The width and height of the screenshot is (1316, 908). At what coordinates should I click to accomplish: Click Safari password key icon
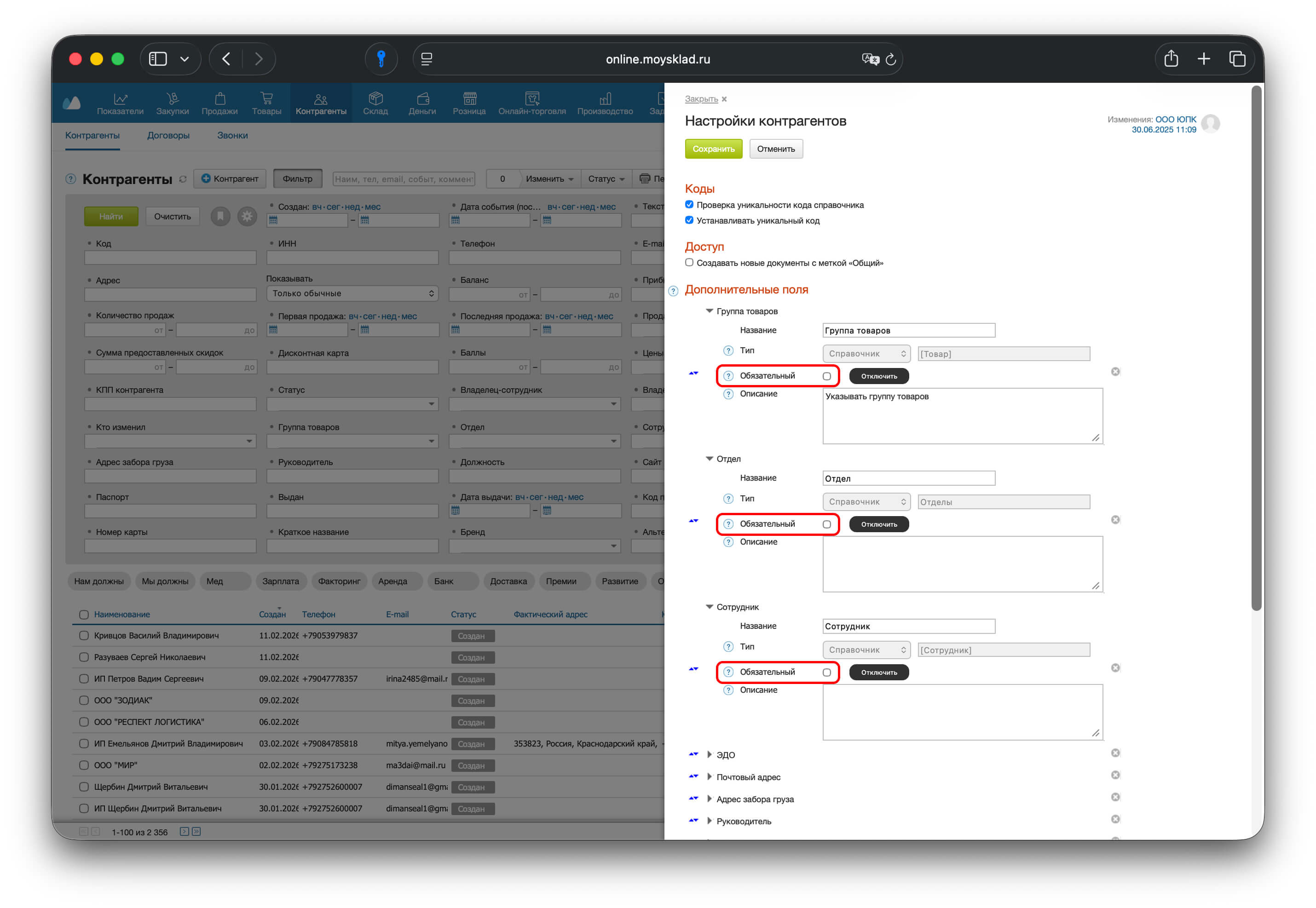tap(381, 58)
